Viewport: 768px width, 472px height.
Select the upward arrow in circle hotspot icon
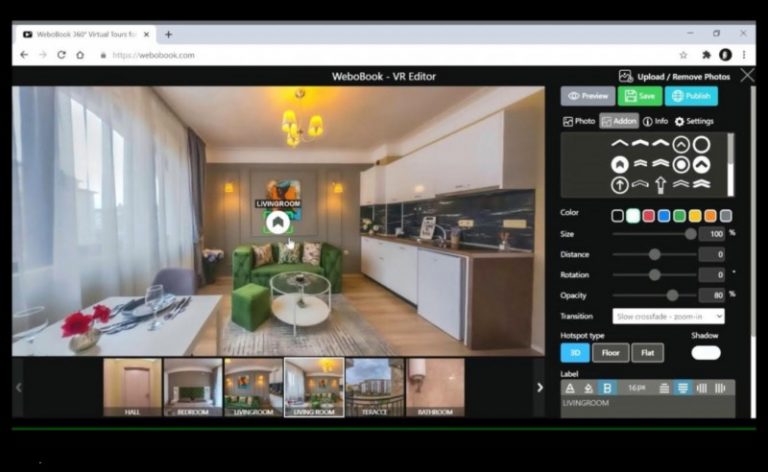click(620, 185)
